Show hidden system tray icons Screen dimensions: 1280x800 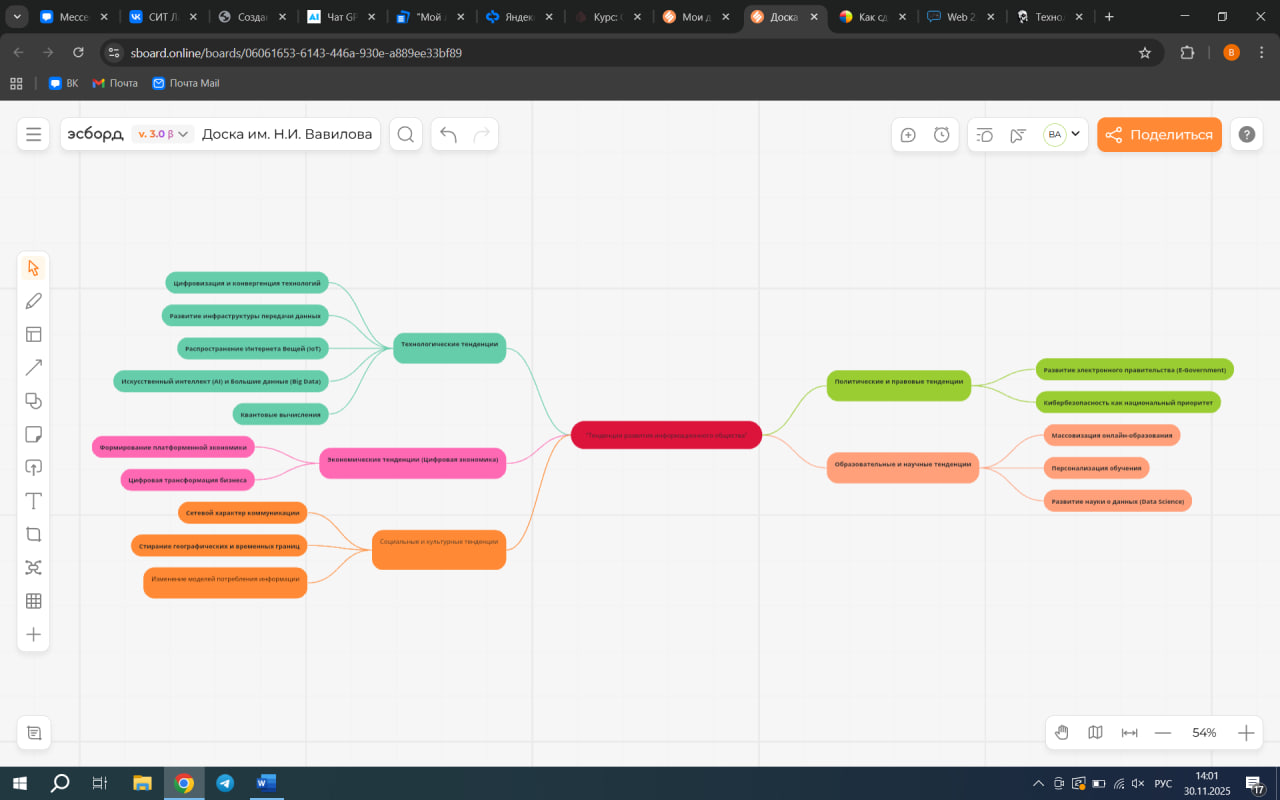1038,784
